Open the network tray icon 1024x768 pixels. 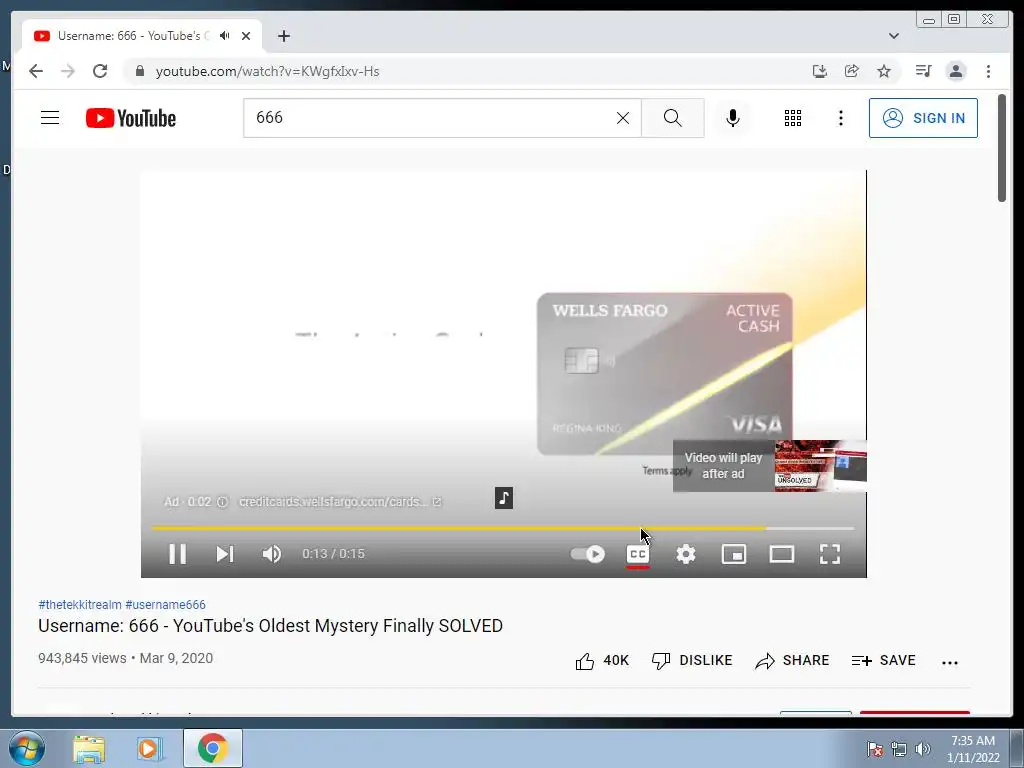(899, 749)
